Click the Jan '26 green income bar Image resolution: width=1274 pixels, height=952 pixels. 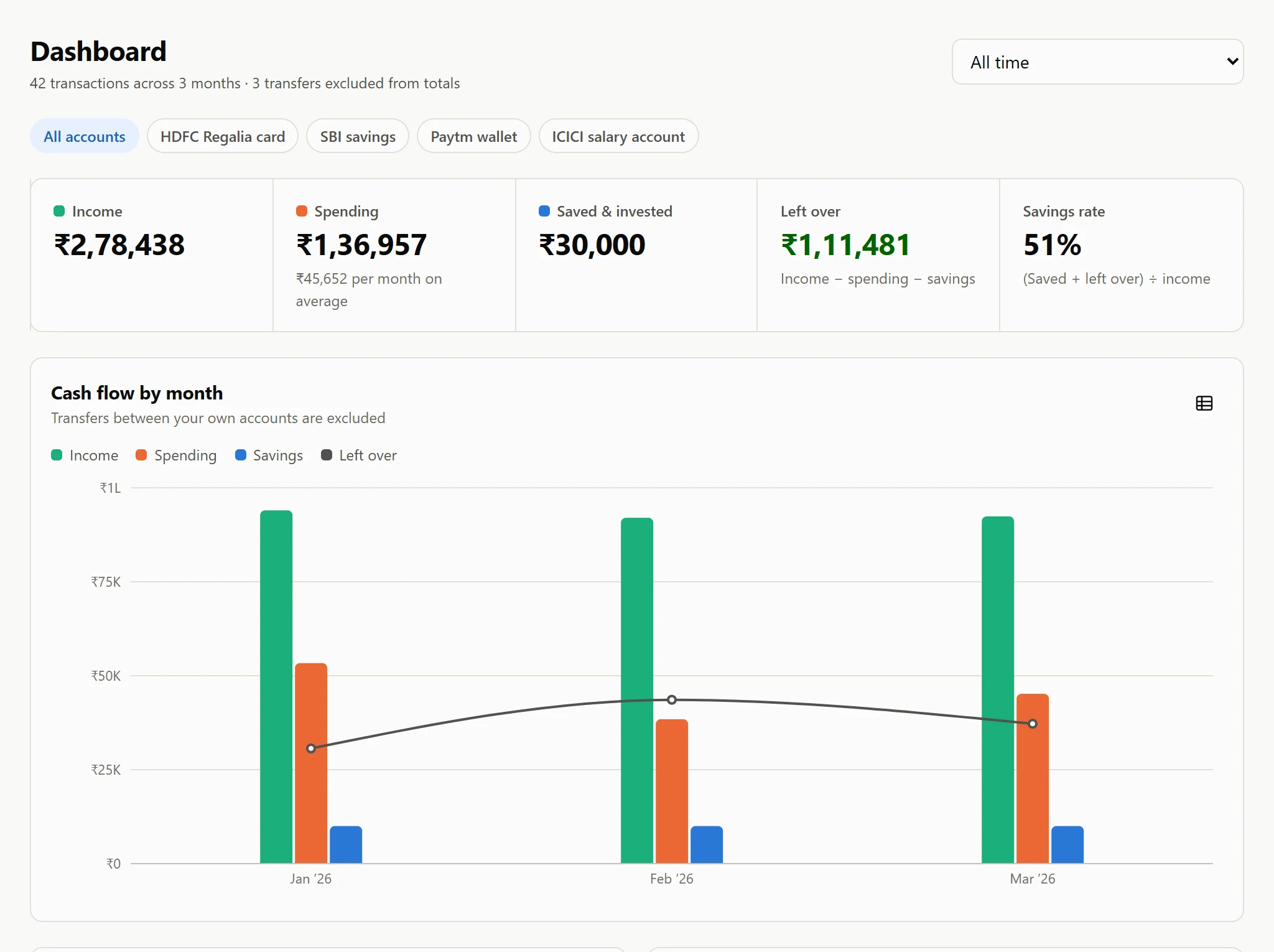tap(276, 687)
